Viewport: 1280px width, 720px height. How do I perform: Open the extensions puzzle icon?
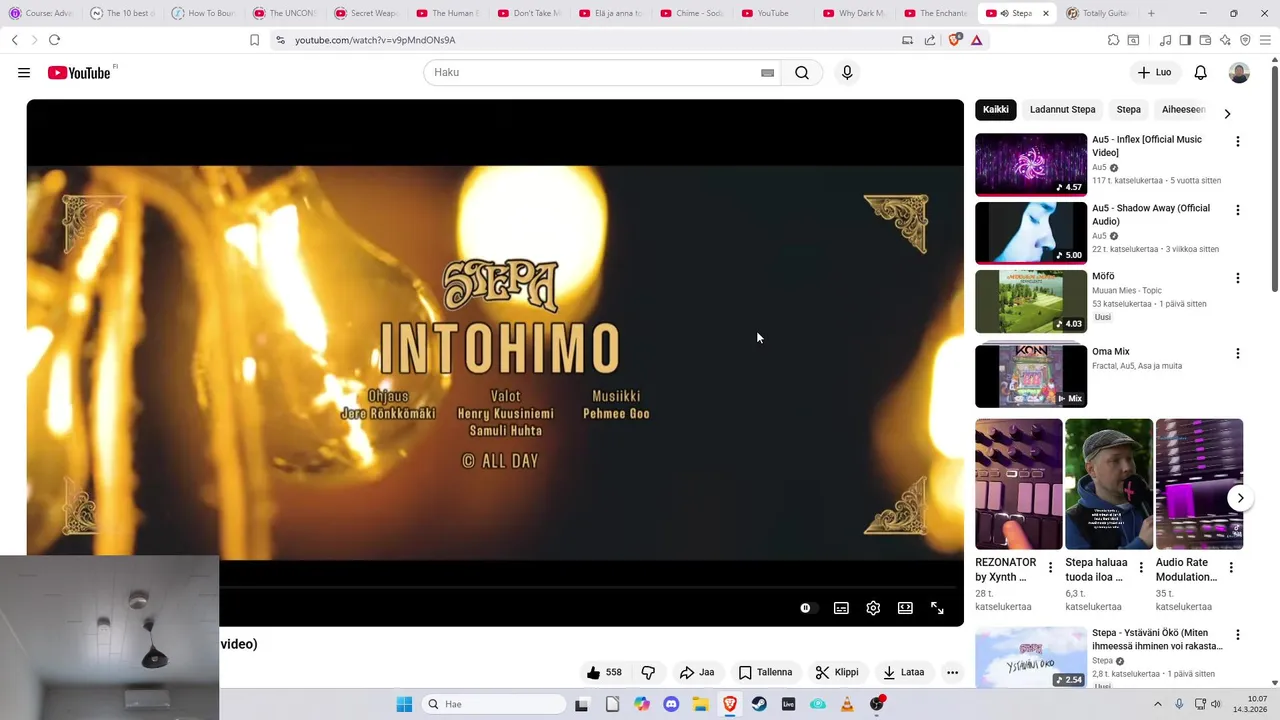click(x=1113, y=40)
